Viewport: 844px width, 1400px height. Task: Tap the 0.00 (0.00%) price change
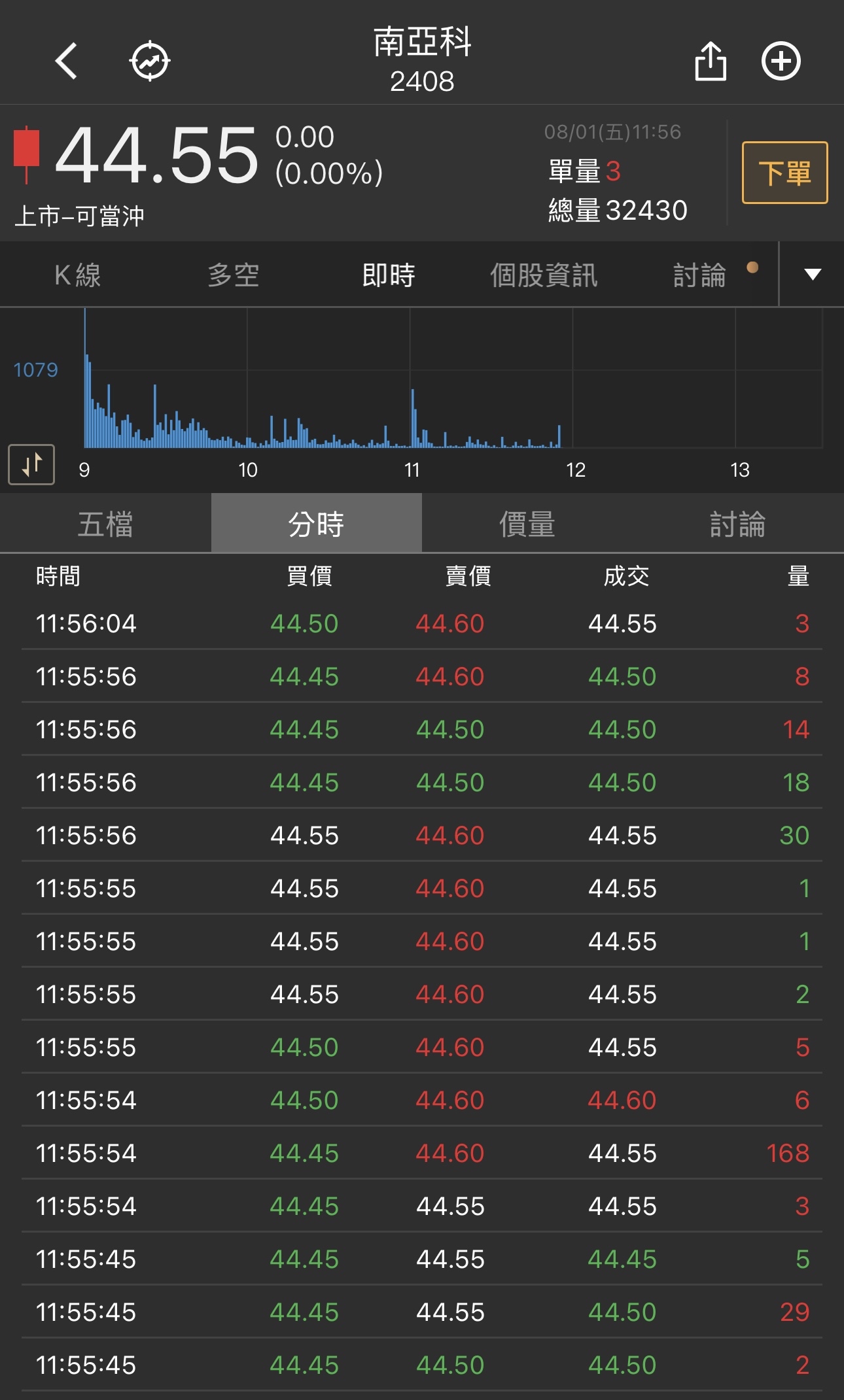328,156
